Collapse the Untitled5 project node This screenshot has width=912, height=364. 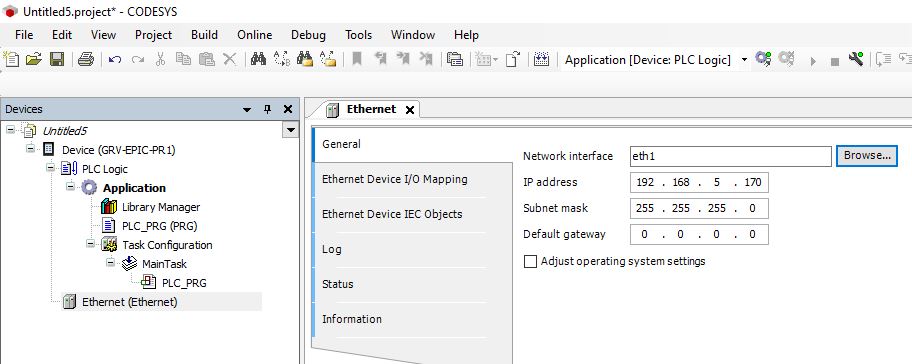[10, 130]
